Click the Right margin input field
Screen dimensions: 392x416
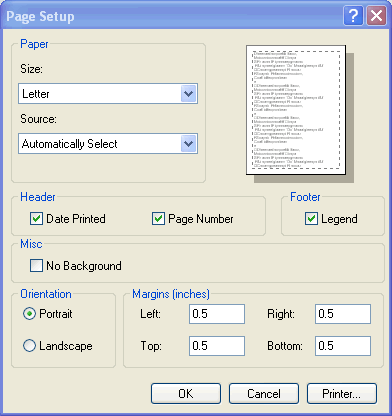[x=343, y=314]
